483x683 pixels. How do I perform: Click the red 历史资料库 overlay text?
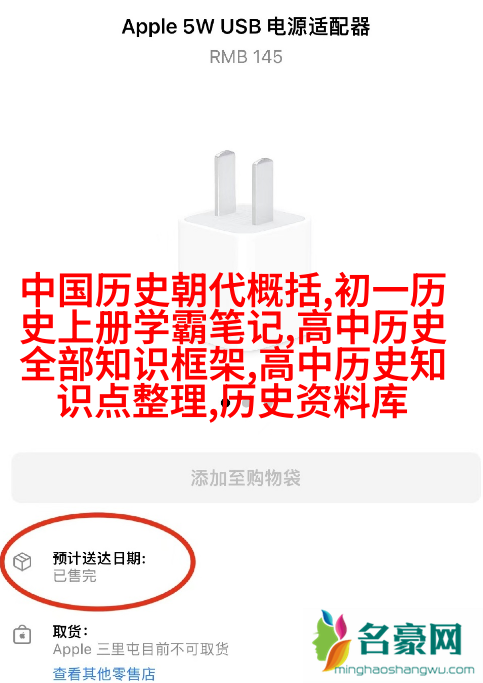tap(314, 401)
